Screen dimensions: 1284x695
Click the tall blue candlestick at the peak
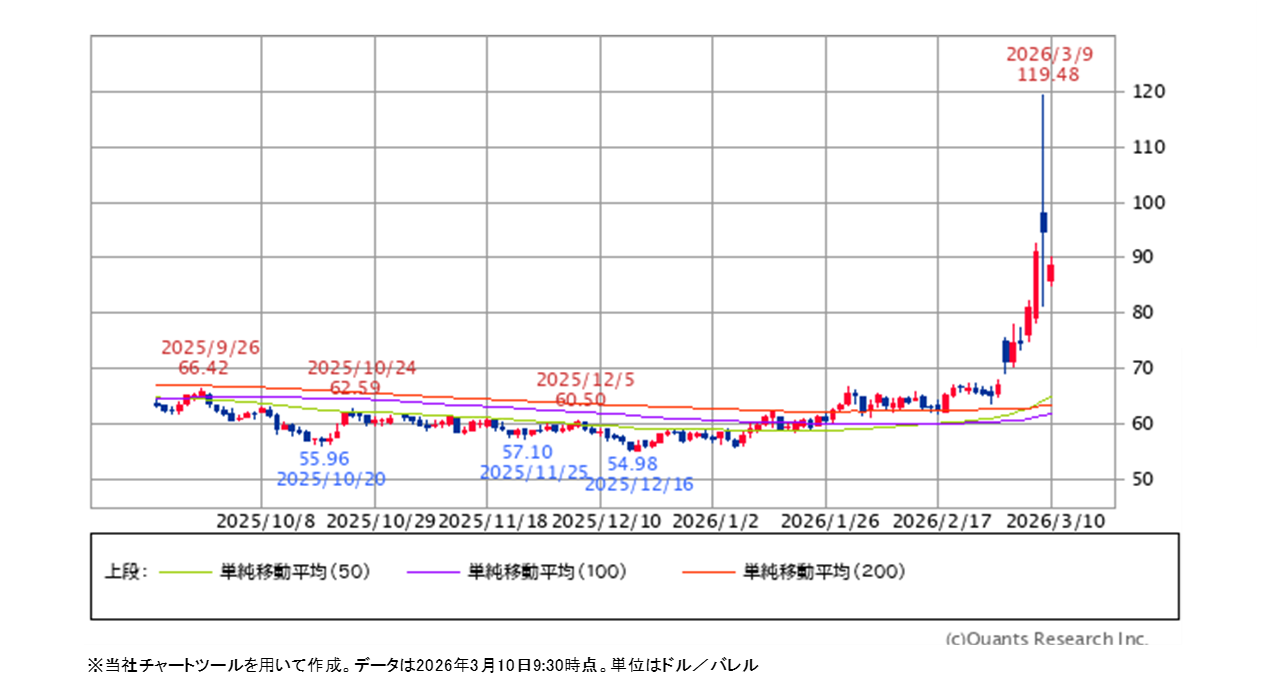1043,221
